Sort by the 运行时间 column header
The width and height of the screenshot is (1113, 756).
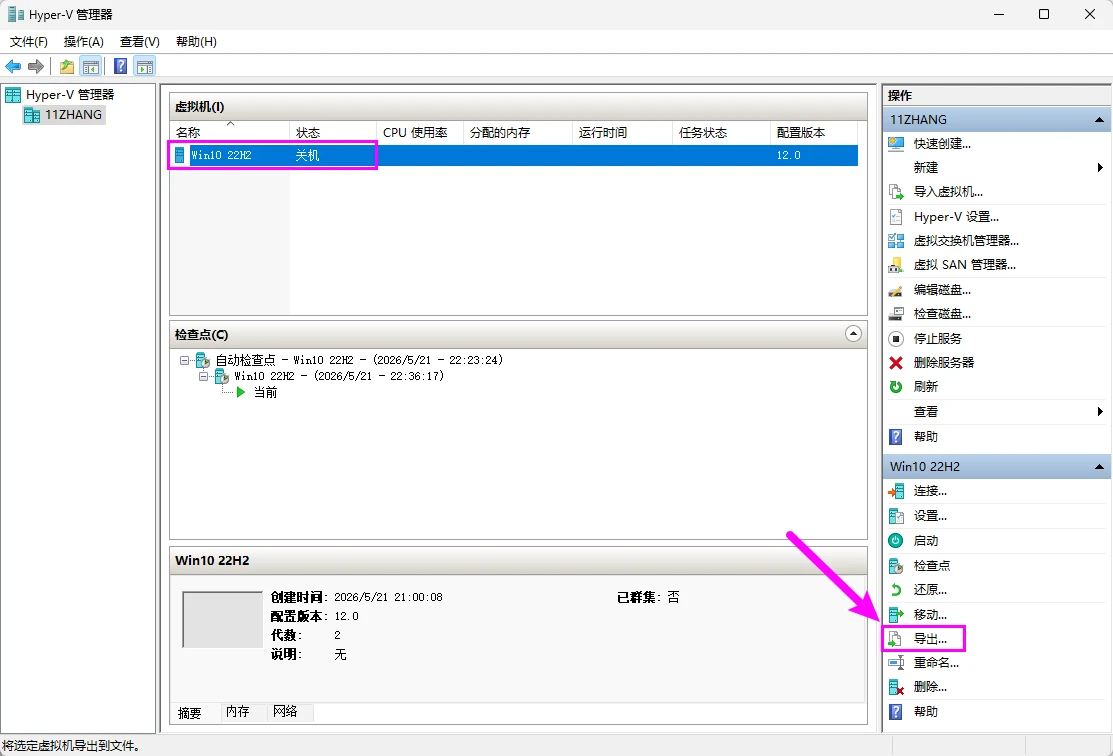click(x=622, y=133)
